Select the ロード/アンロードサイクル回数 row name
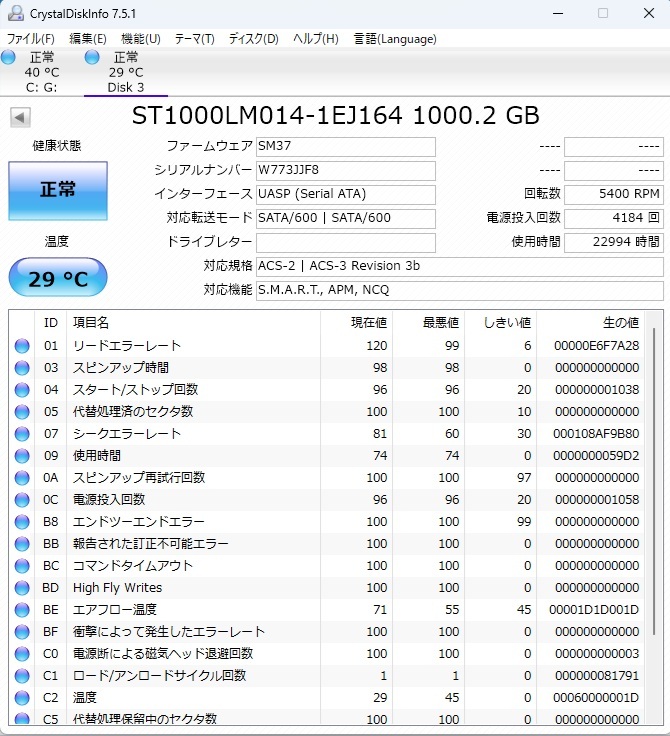 click(x=160, y=676)
